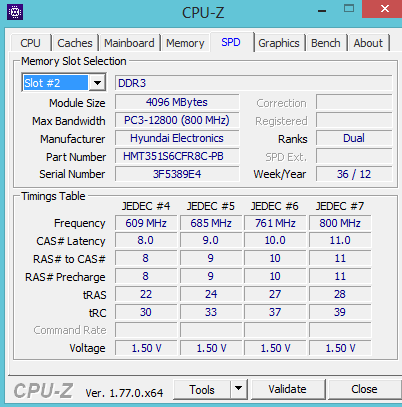This screenshot has height=407, width=402.
Task: Click JEDEC #7 voltage 1.50 V cell
Action: [x=340, y=348]
